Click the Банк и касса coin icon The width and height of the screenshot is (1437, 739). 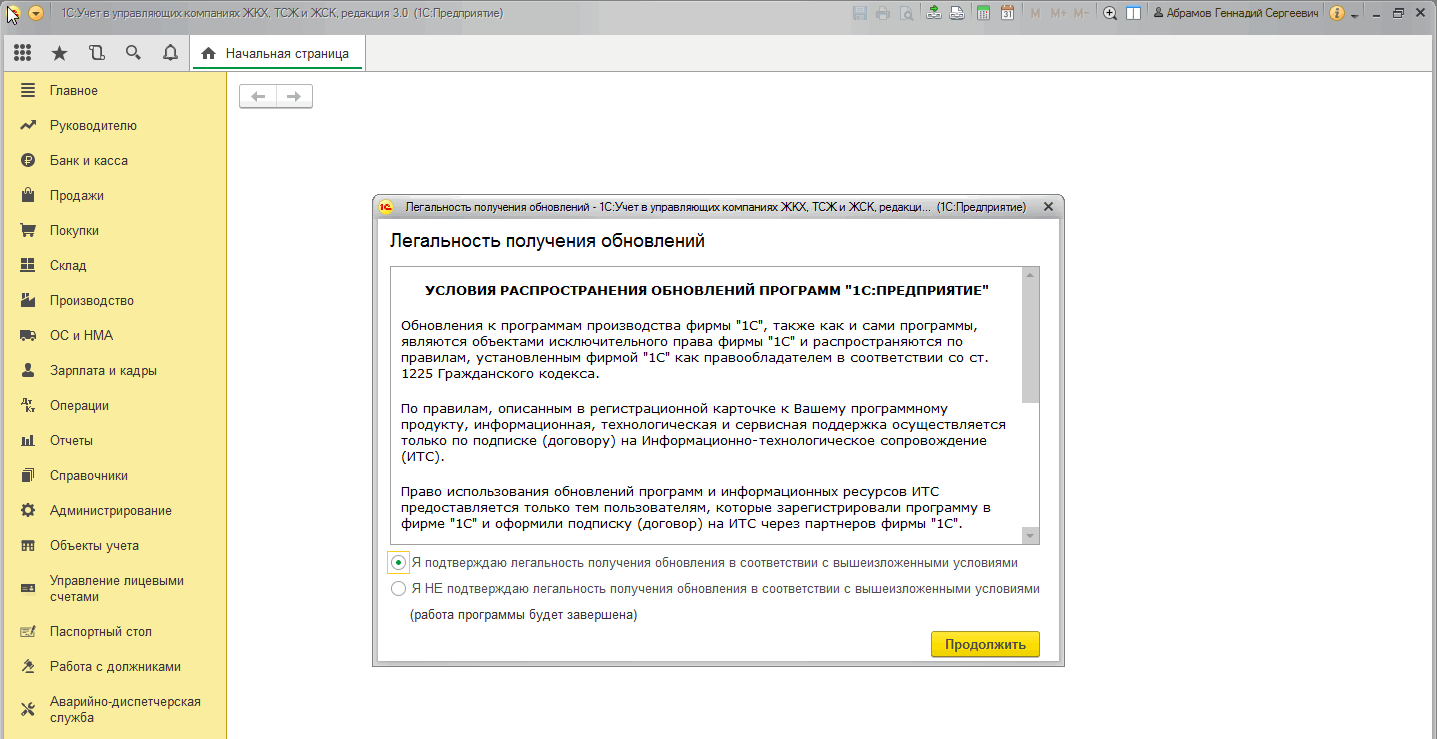pyautogui.click(x=29, y=160)
